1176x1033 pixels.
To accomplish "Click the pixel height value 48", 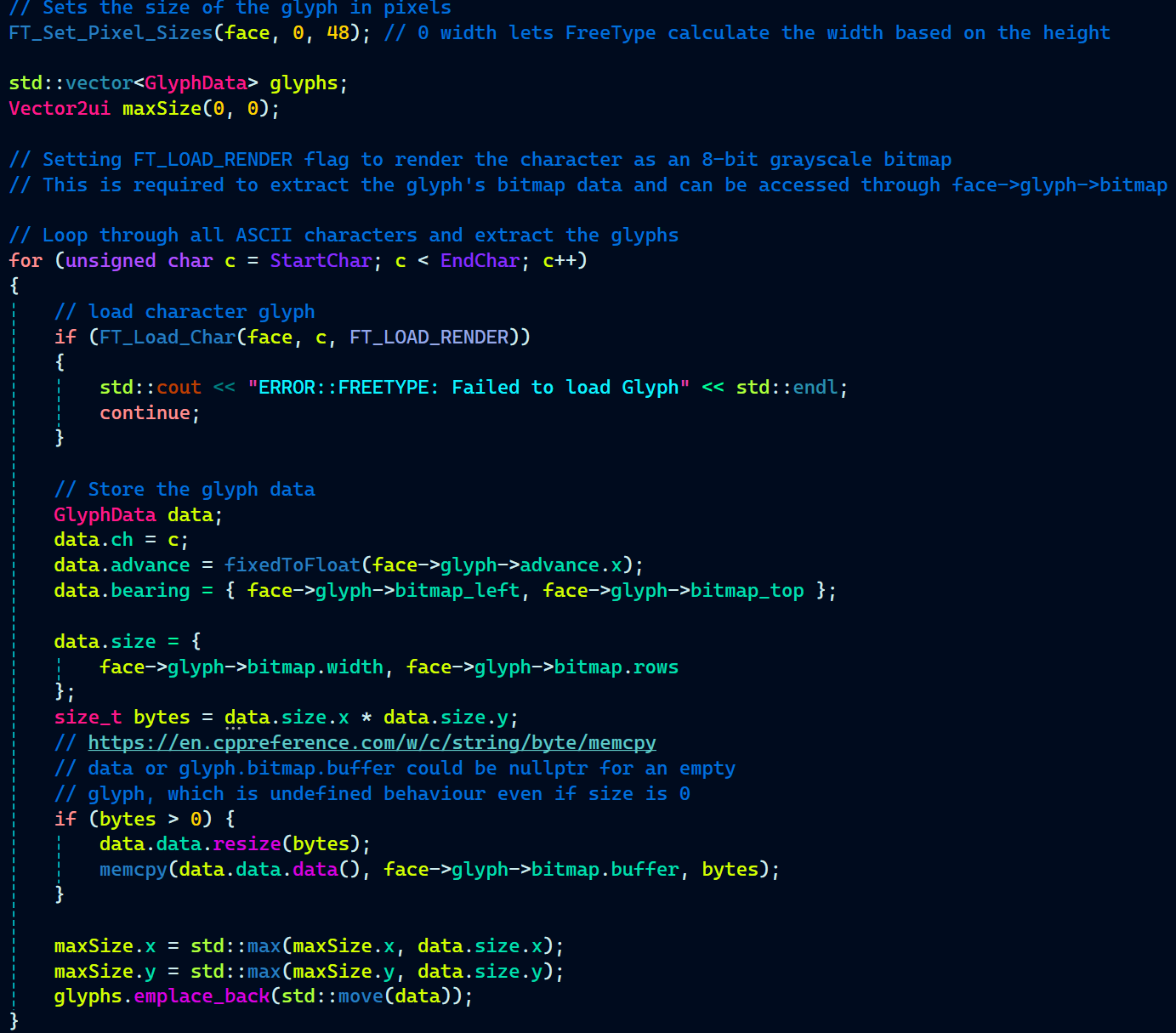I will (338, 33).
